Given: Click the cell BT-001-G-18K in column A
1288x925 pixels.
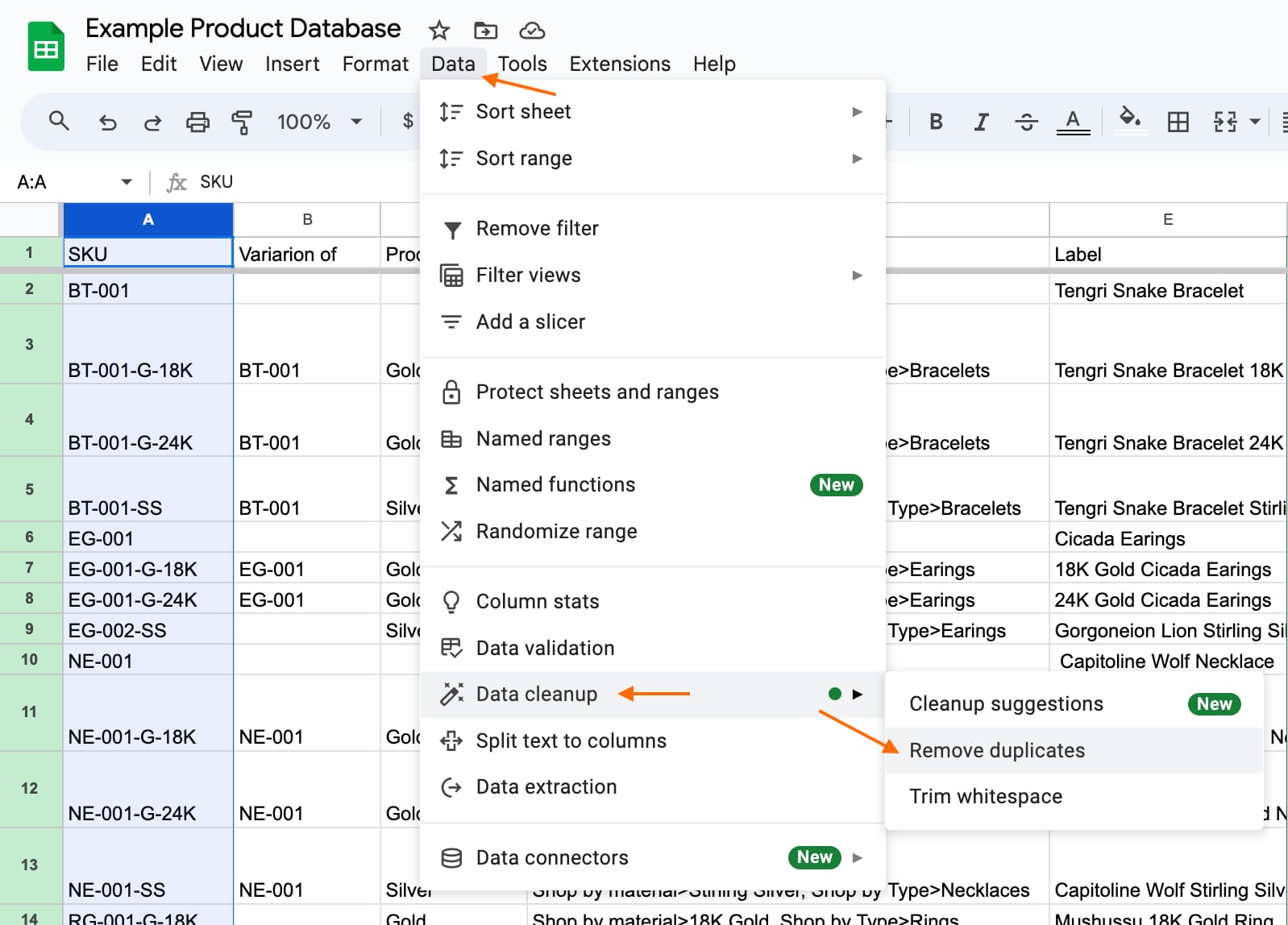Looking at the screenshot, I should pos(148,344).
